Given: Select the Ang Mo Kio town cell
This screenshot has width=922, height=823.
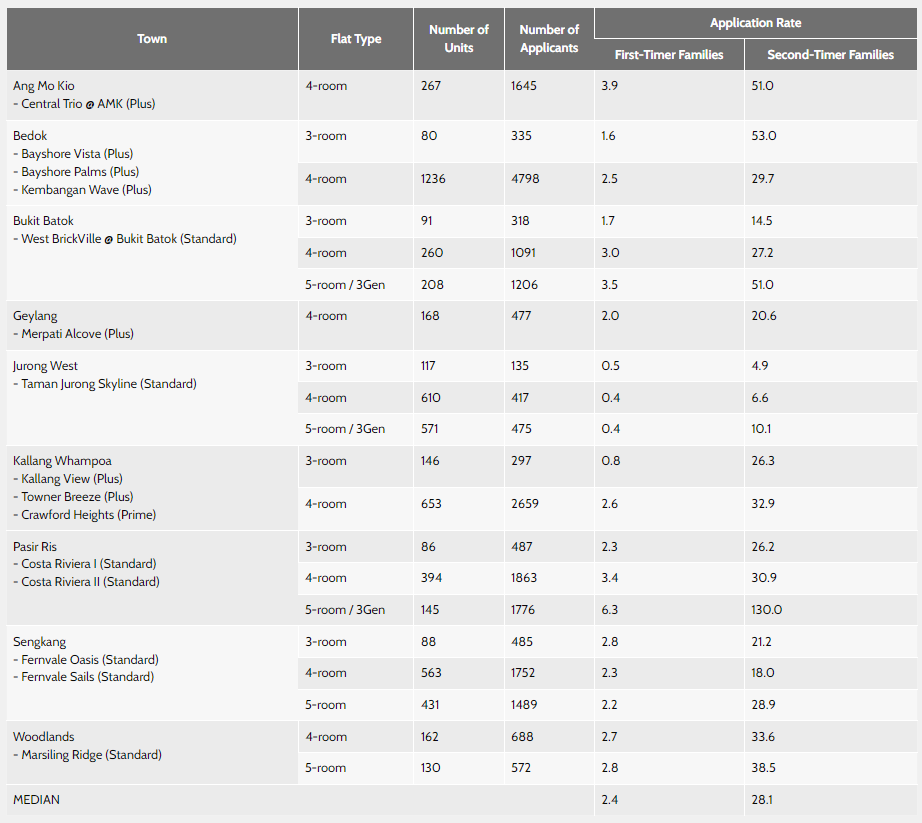Looking at the screenshot, I should coord(42,86).
